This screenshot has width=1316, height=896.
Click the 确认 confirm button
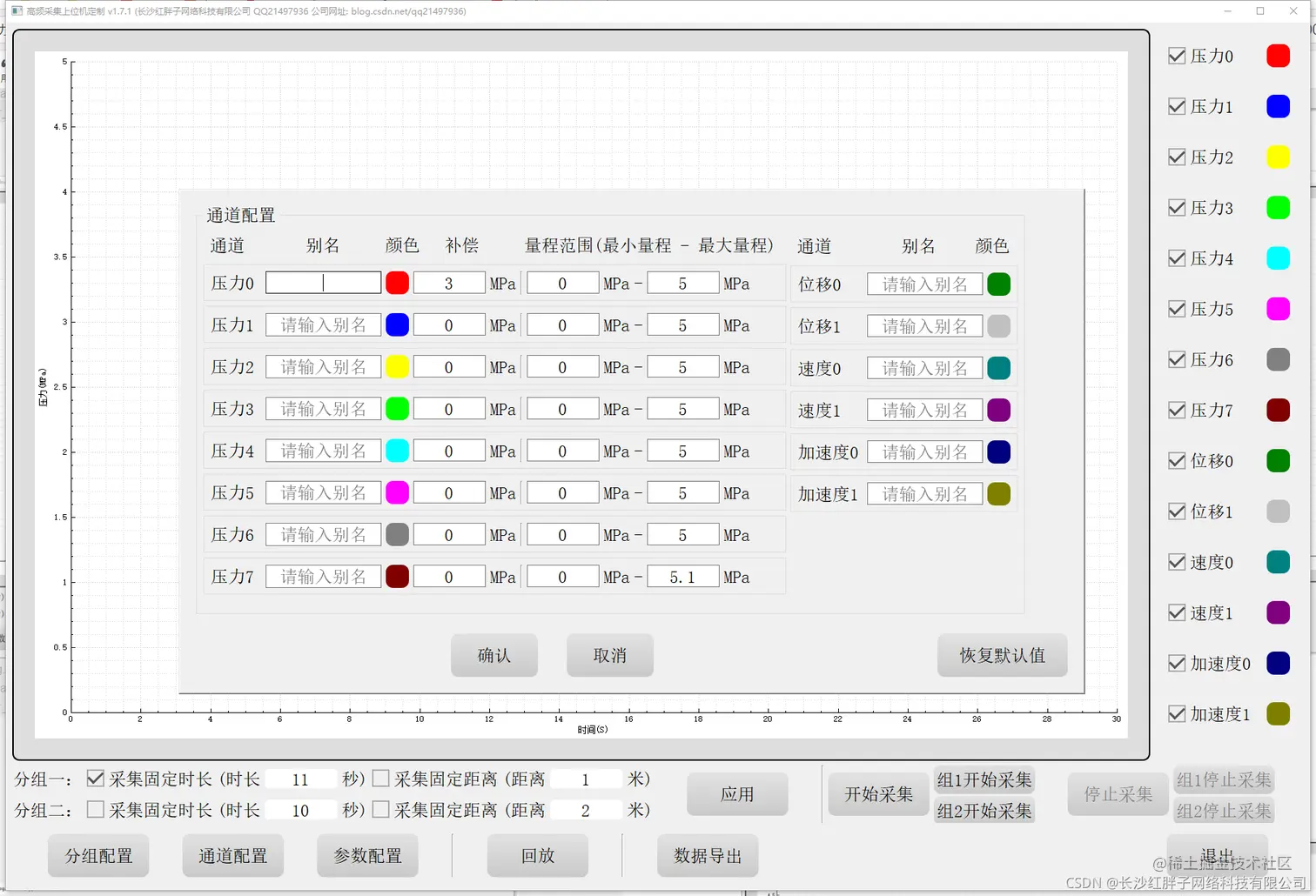[493, 655]
